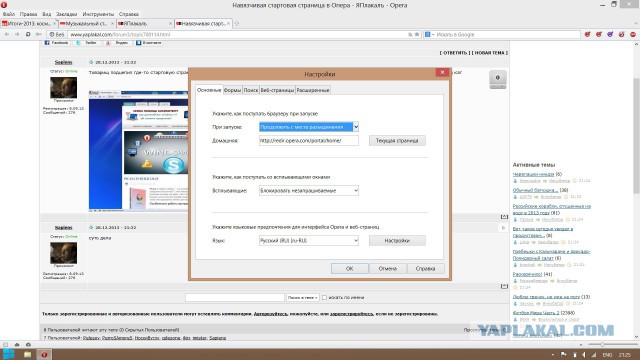Click the Отмена button

click(x=387, y=269)
